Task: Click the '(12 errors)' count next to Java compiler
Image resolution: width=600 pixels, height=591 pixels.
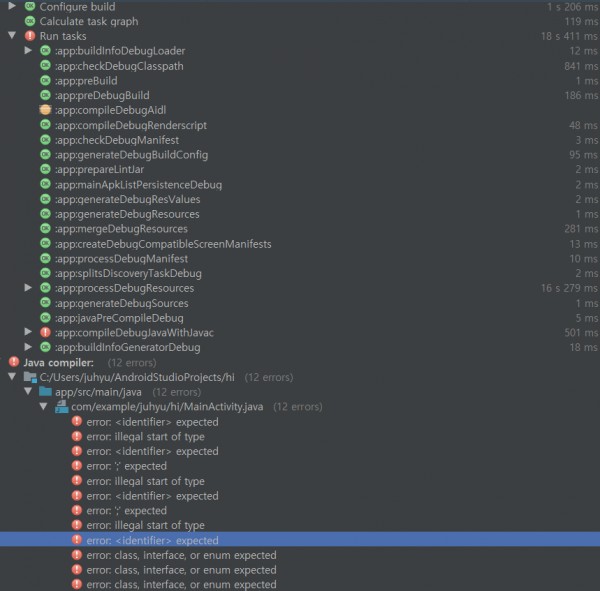Action: click(132, 362)
